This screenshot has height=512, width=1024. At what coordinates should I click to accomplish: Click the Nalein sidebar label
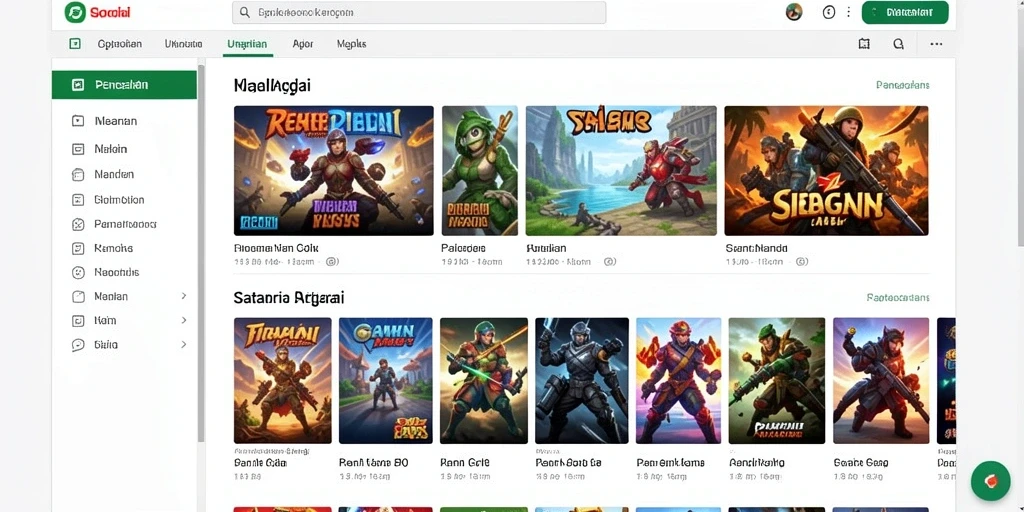pos(110,149)
